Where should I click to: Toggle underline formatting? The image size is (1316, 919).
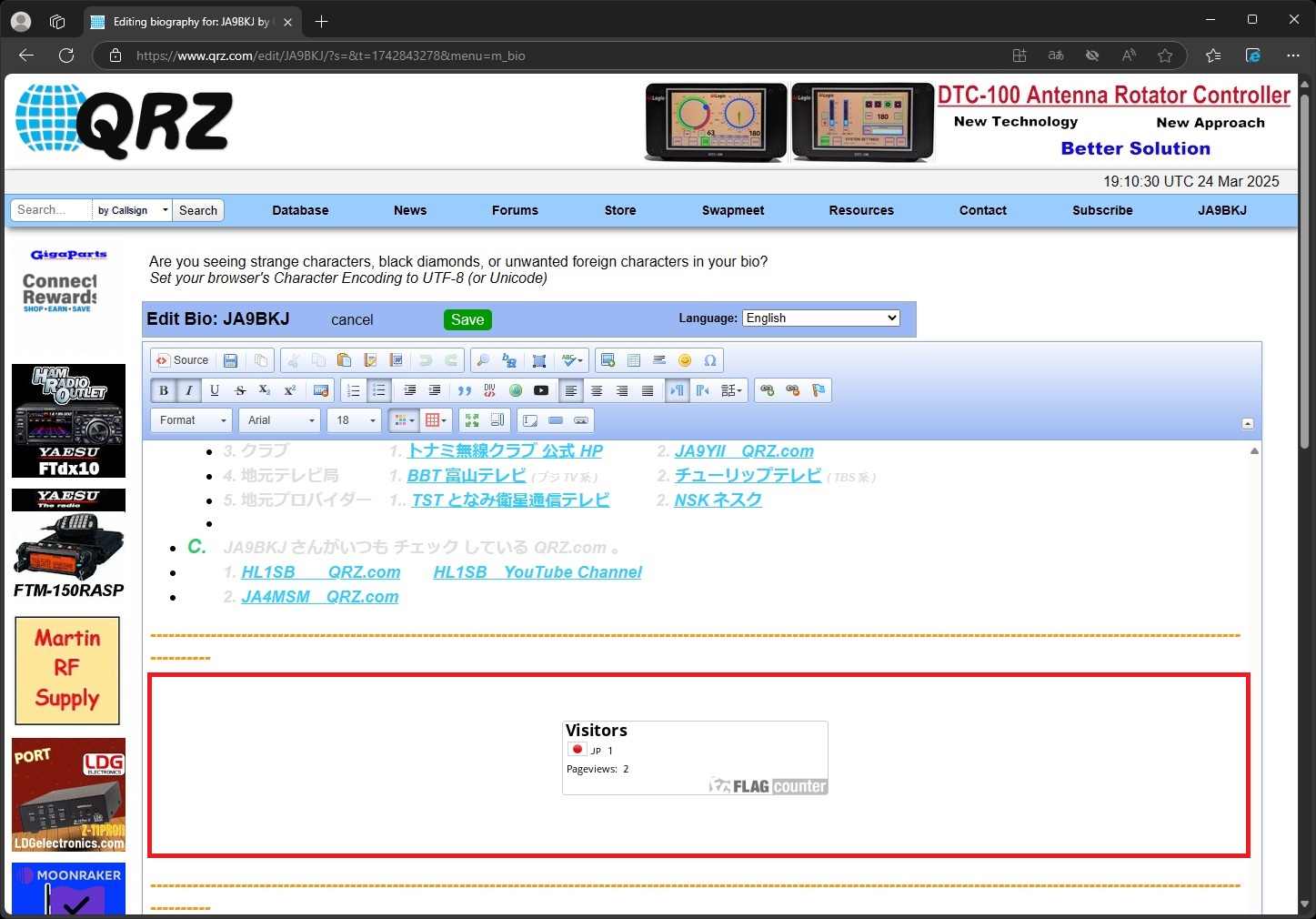point(215,390)
